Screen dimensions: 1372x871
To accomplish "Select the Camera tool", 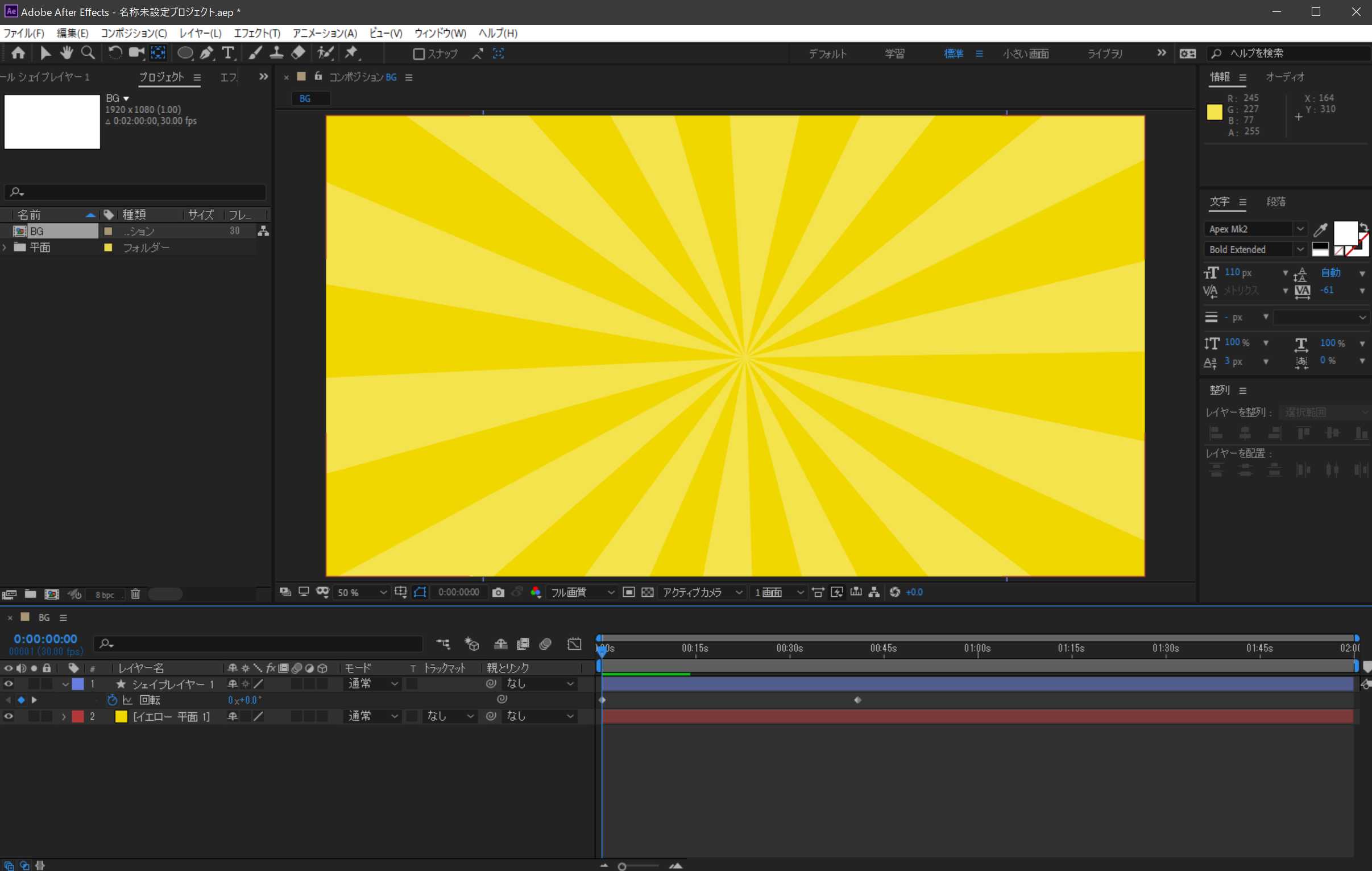I will pyautogui.click(x=136, y=53).
